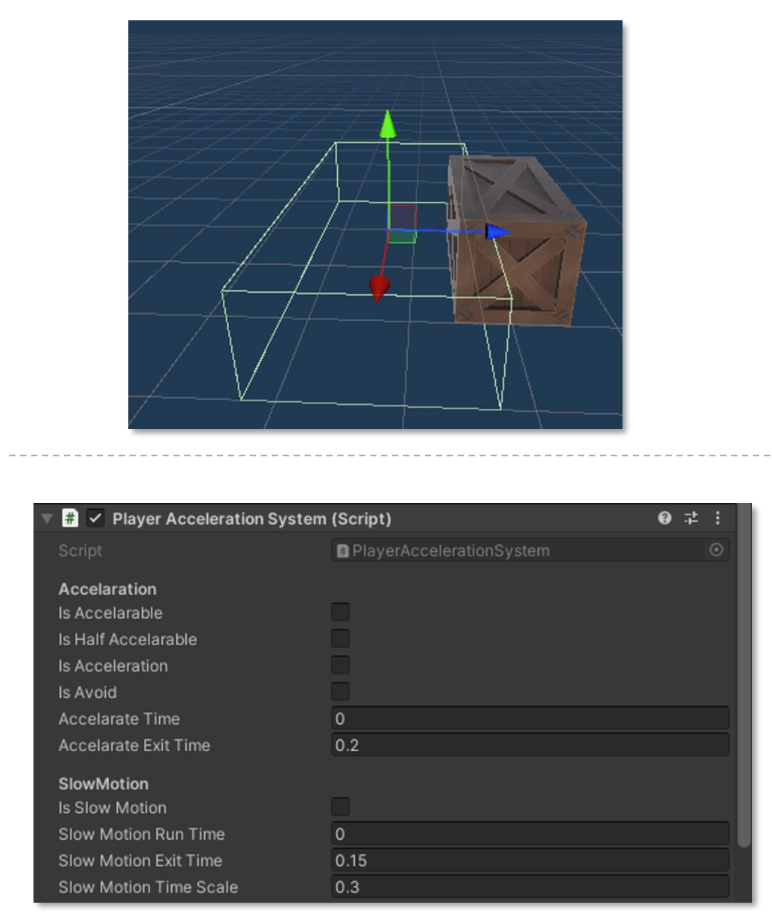Disable the Player Acceleration System component checkbox
This screenshot has height=921, width=772.
tap(96, 518)
